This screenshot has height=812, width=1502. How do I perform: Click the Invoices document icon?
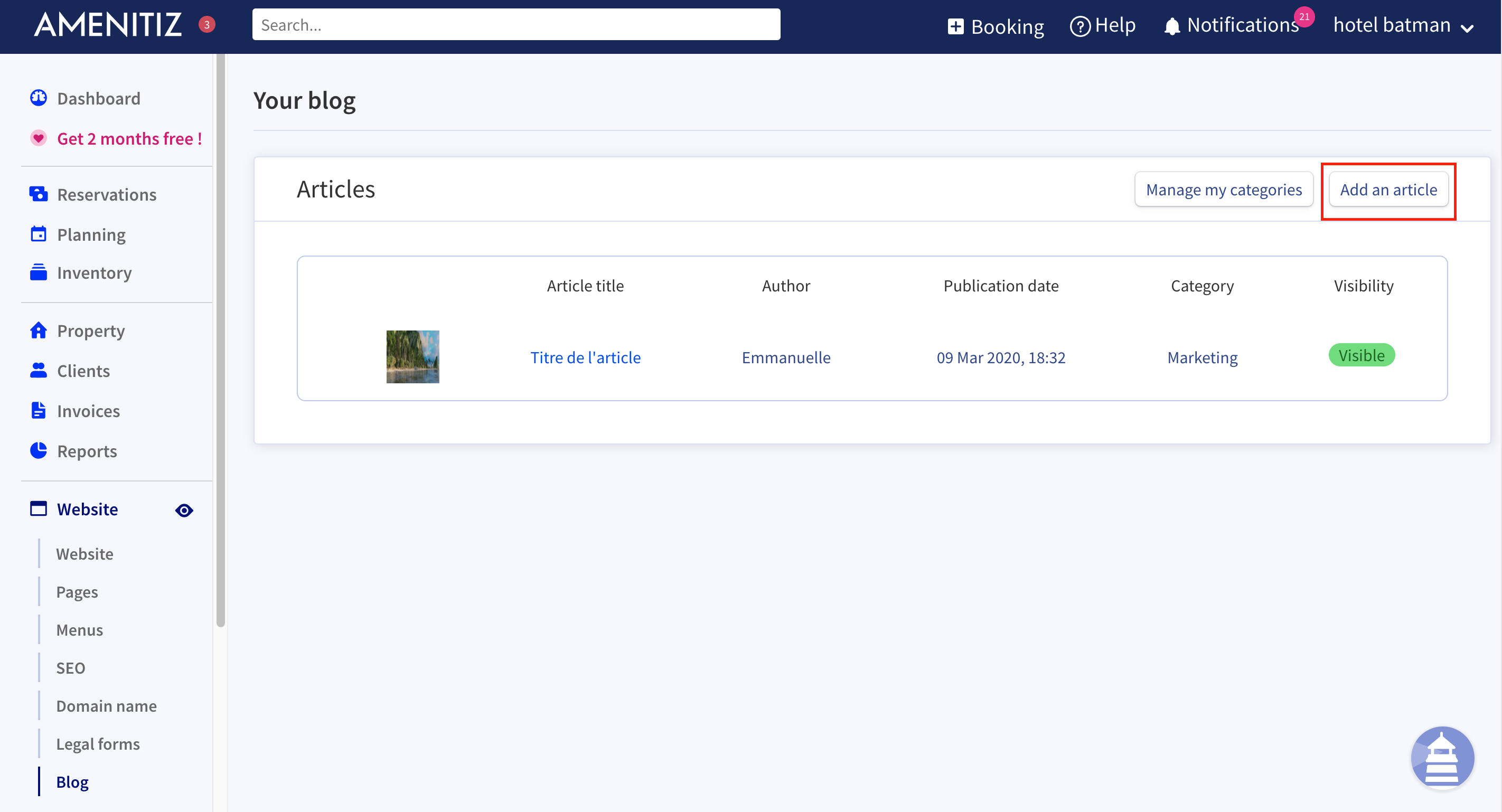(39, 410)
